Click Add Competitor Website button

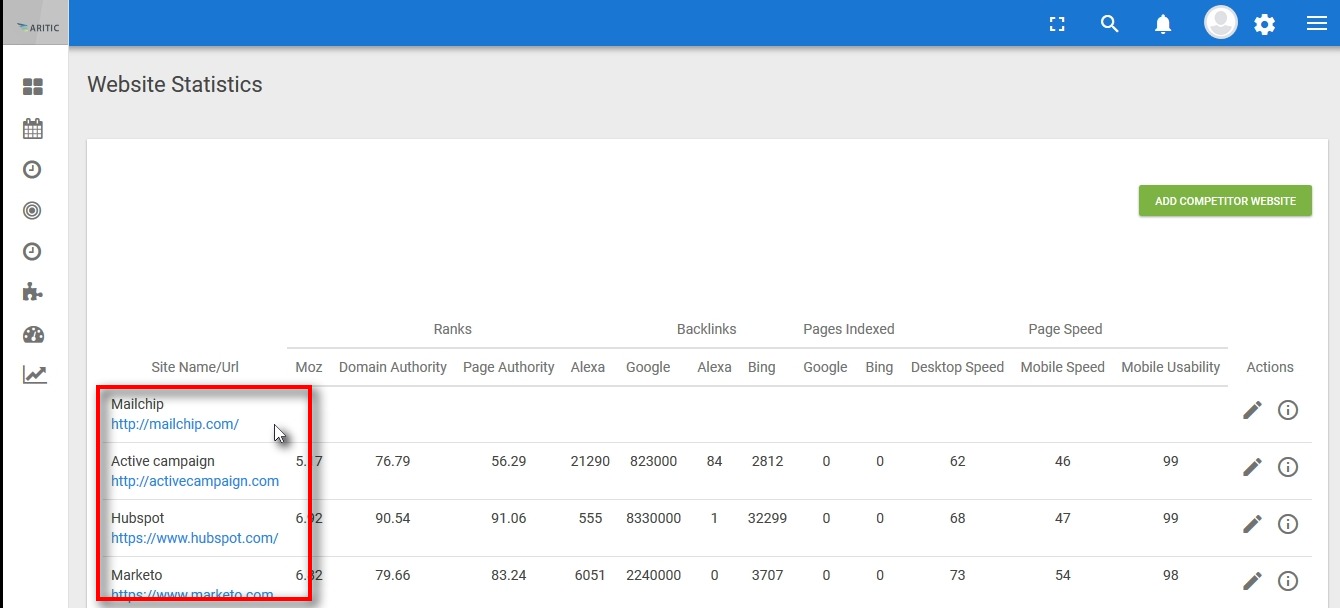(x=1225, y=201)
